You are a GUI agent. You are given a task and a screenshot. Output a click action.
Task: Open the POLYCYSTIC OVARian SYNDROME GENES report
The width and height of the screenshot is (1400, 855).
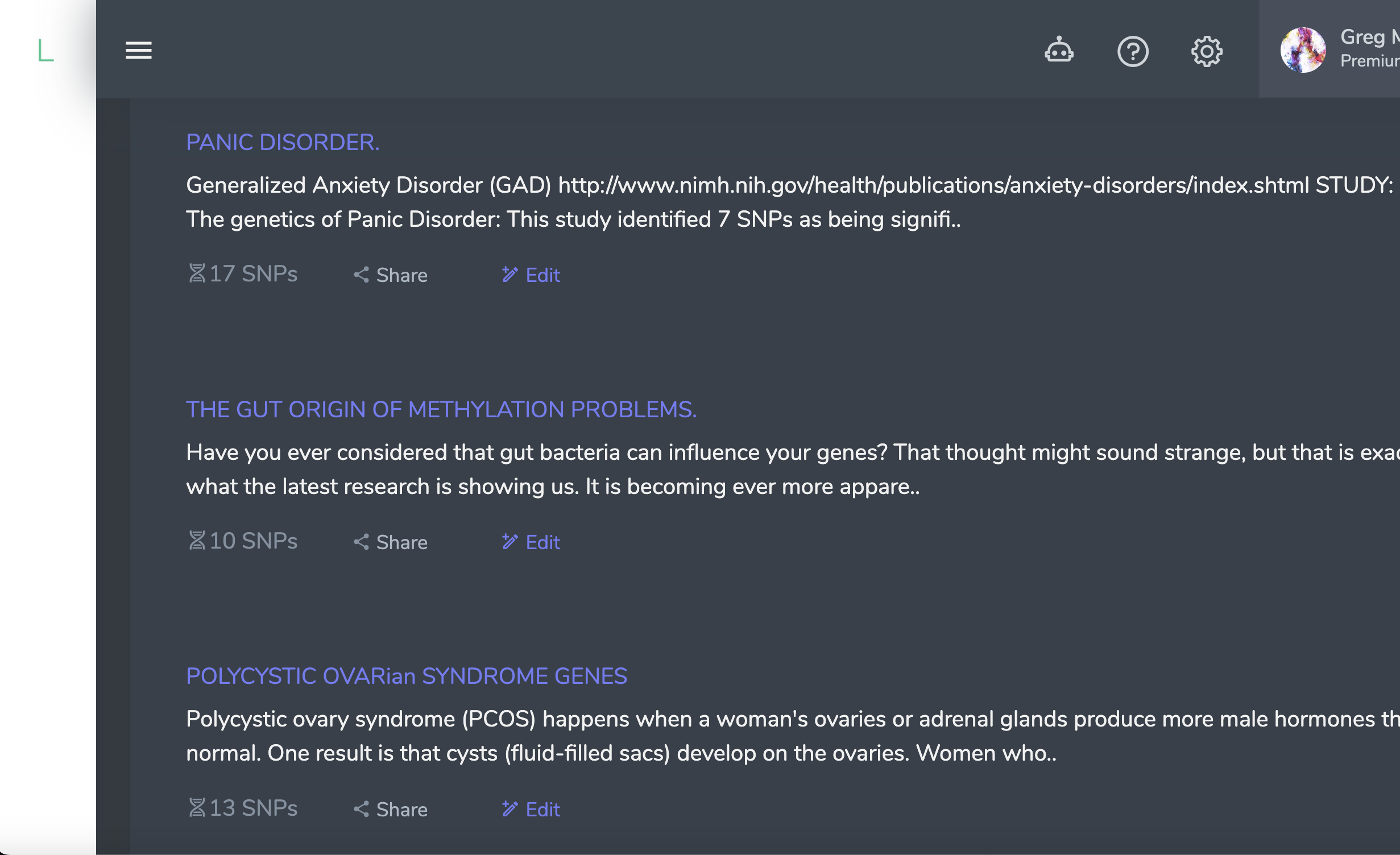(x=407, y=676)
